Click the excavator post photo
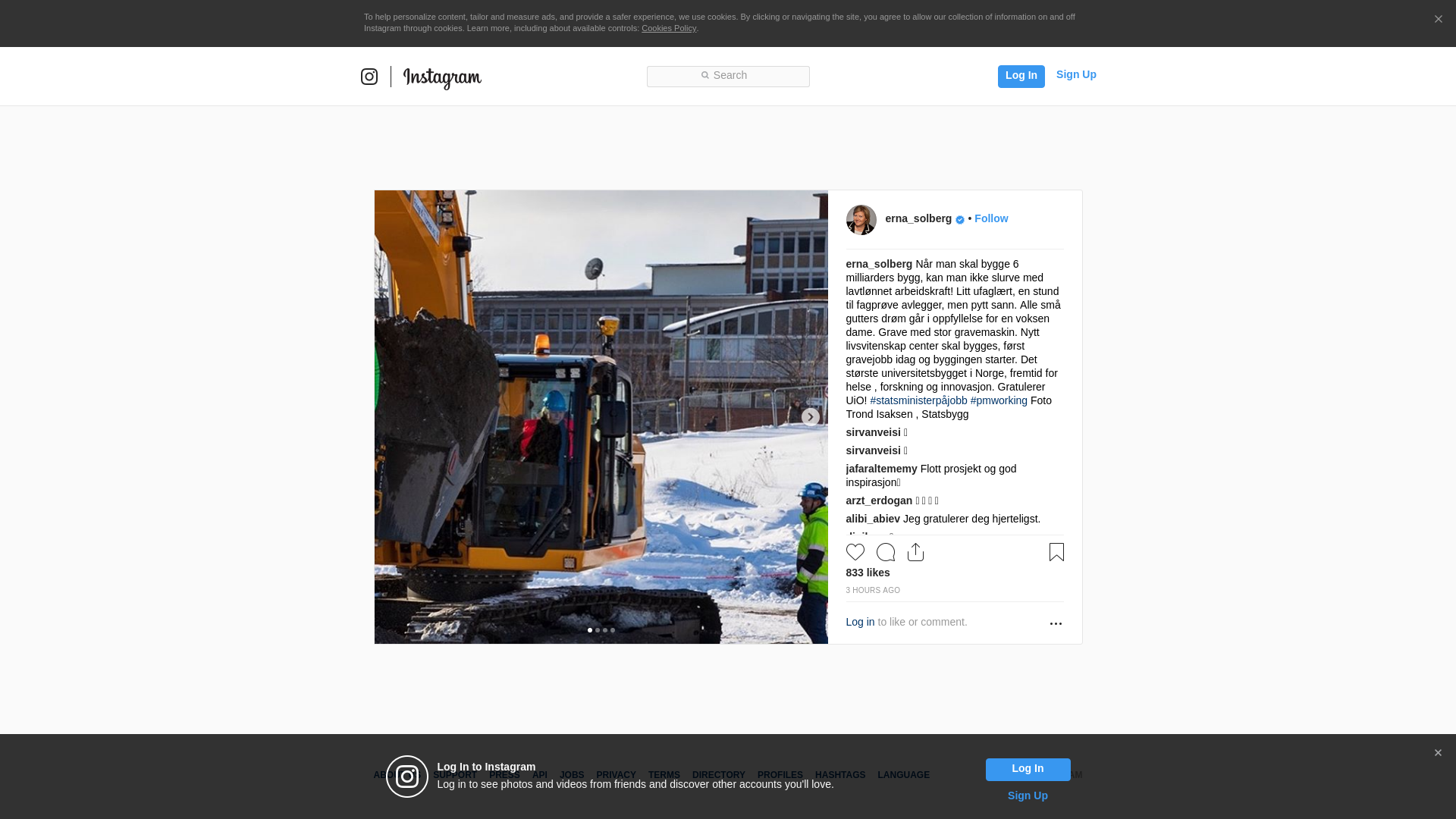 (601, 417)
